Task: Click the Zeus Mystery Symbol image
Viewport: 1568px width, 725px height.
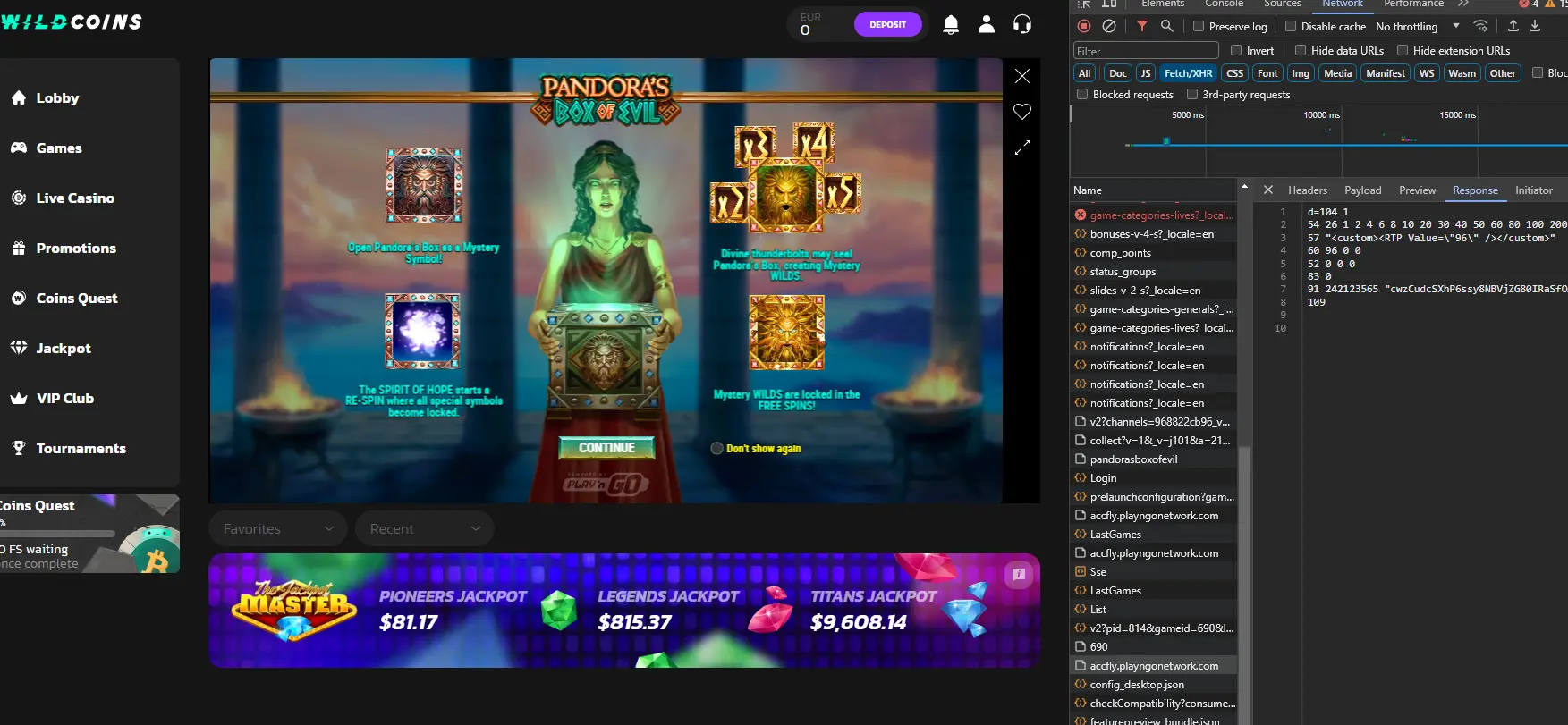Action: [x=424, y=185]
